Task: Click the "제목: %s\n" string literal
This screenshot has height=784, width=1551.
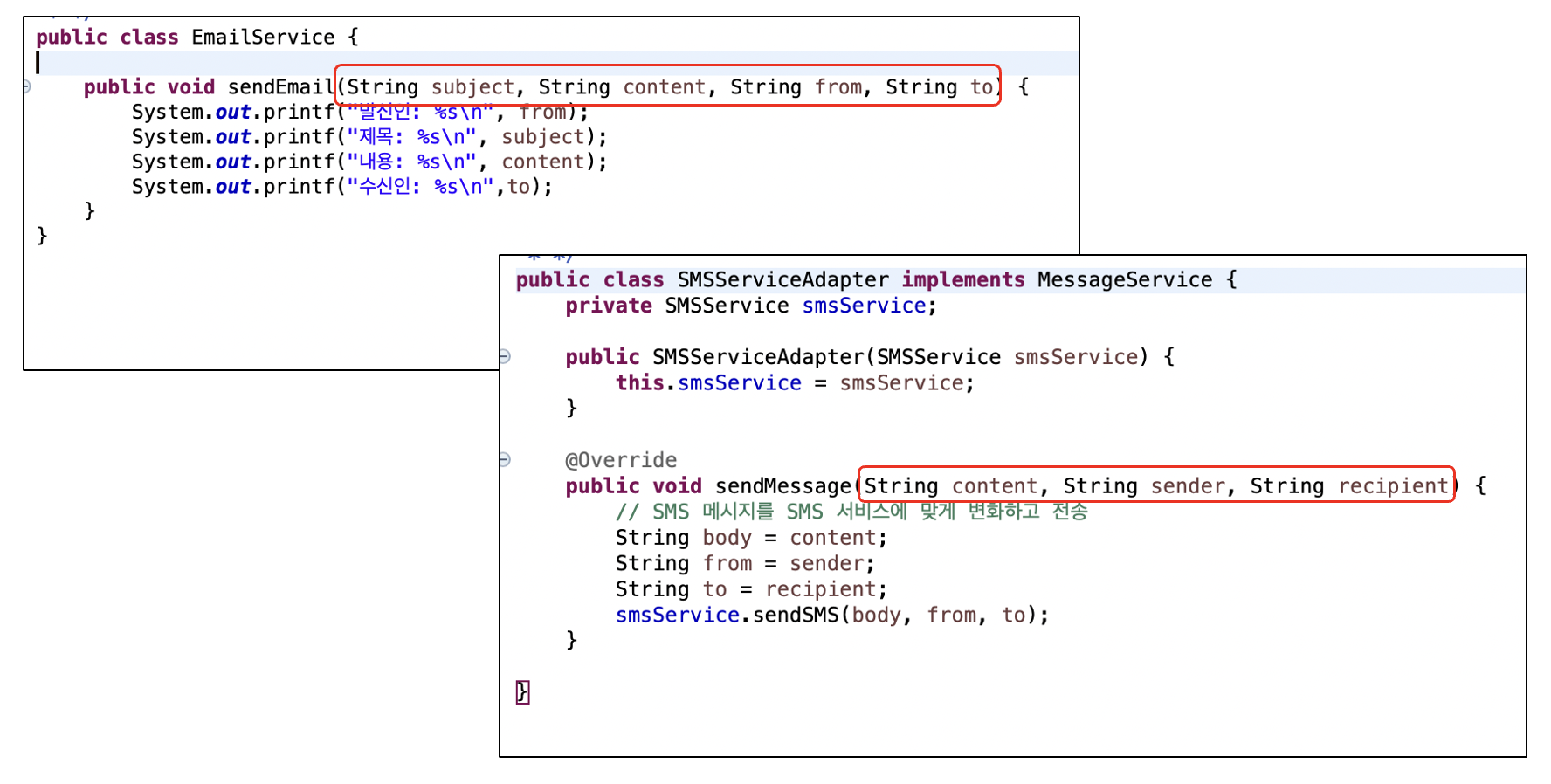Action: point(412,137)
